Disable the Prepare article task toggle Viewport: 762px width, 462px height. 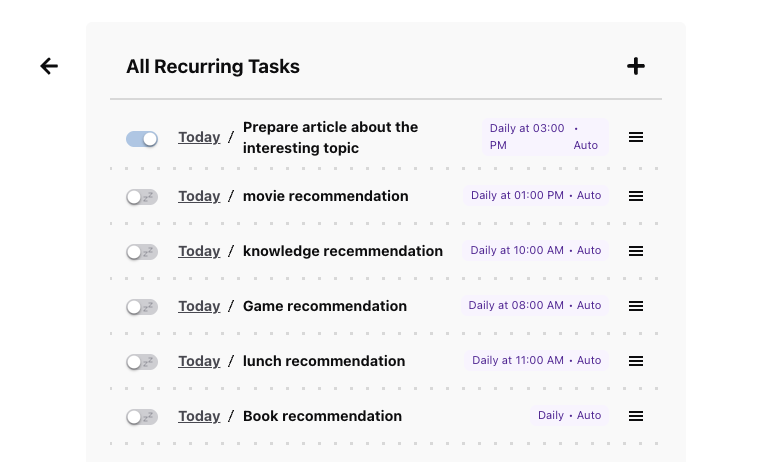click(142, 139)
